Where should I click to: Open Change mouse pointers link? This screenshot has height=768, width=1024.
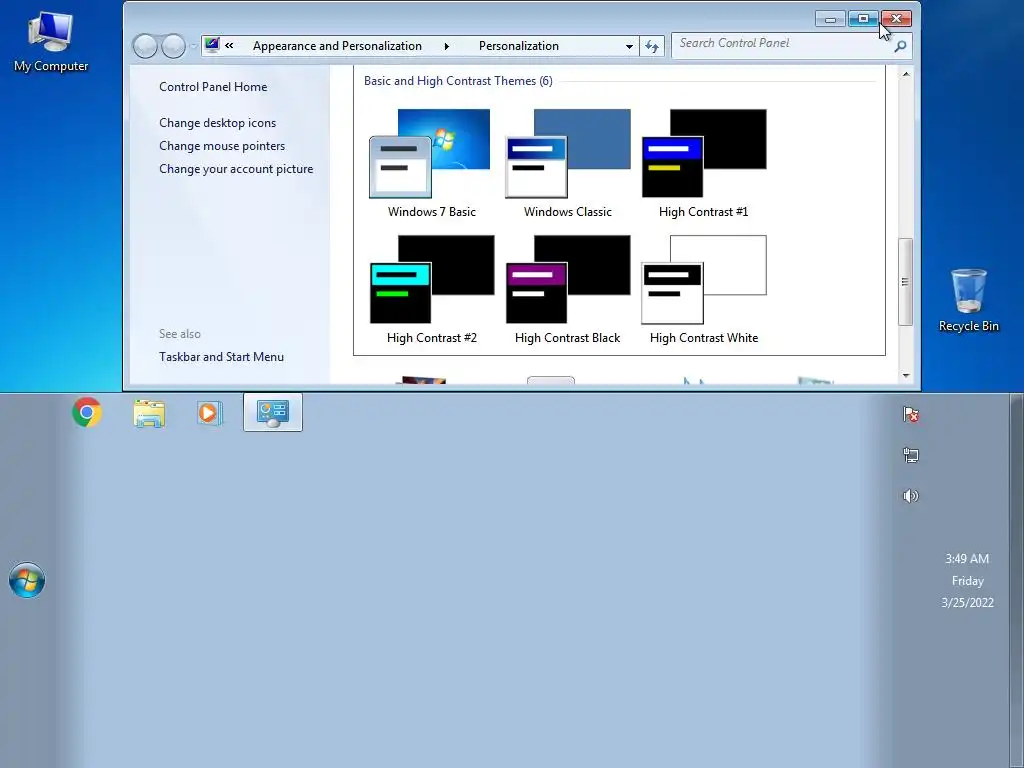pos(222,146)
